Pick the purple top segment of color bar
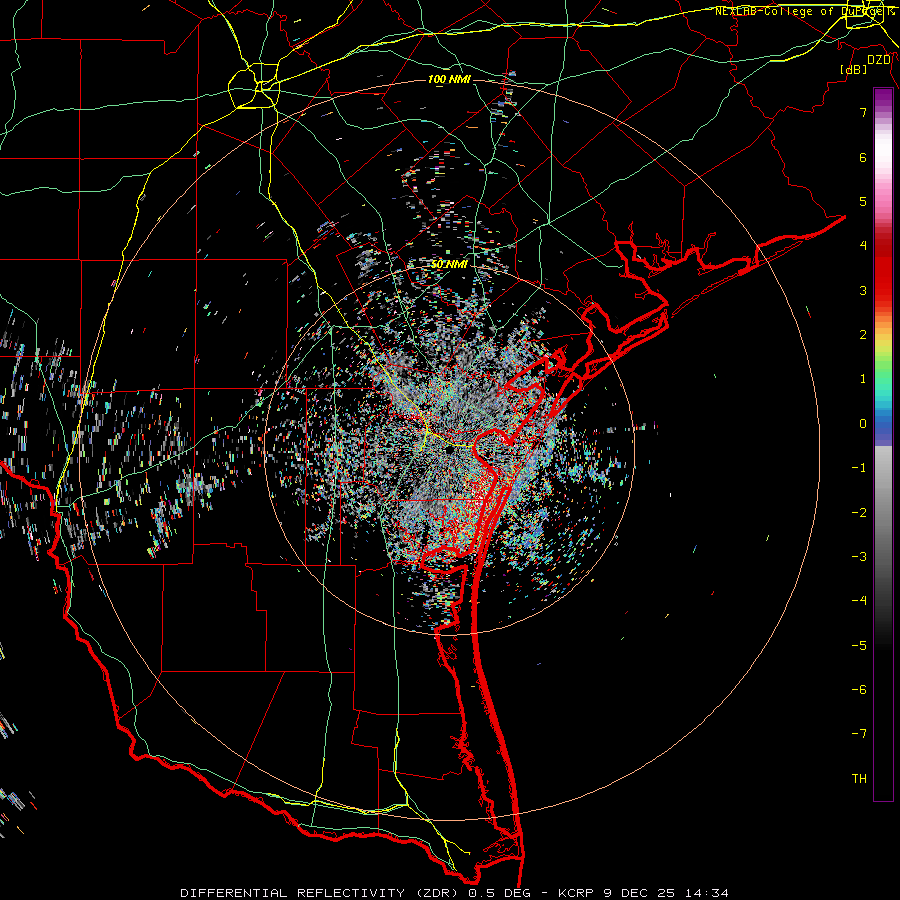Viewport: 900px width, 900px height. tap(883, 98)
